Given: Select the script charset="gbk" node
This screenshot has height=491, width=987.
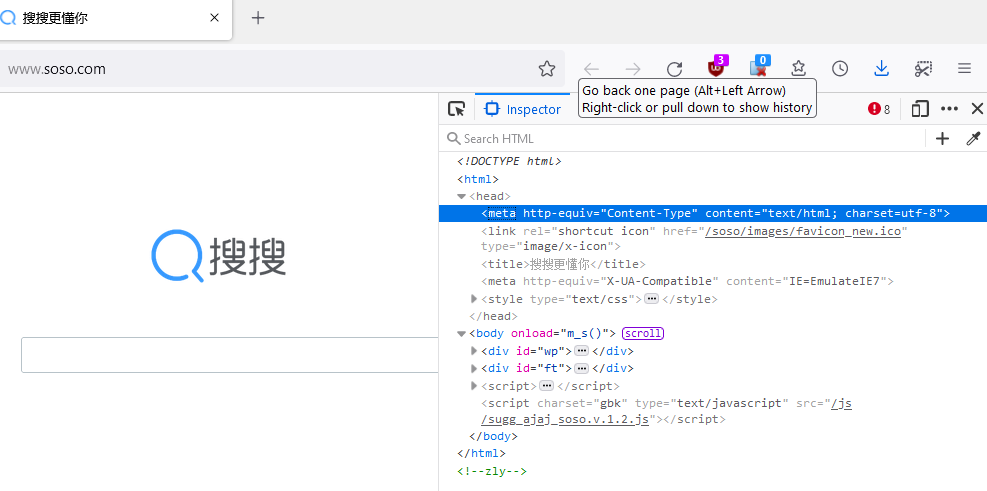Looking at the screenshot, I should click(x=667, y=411).
